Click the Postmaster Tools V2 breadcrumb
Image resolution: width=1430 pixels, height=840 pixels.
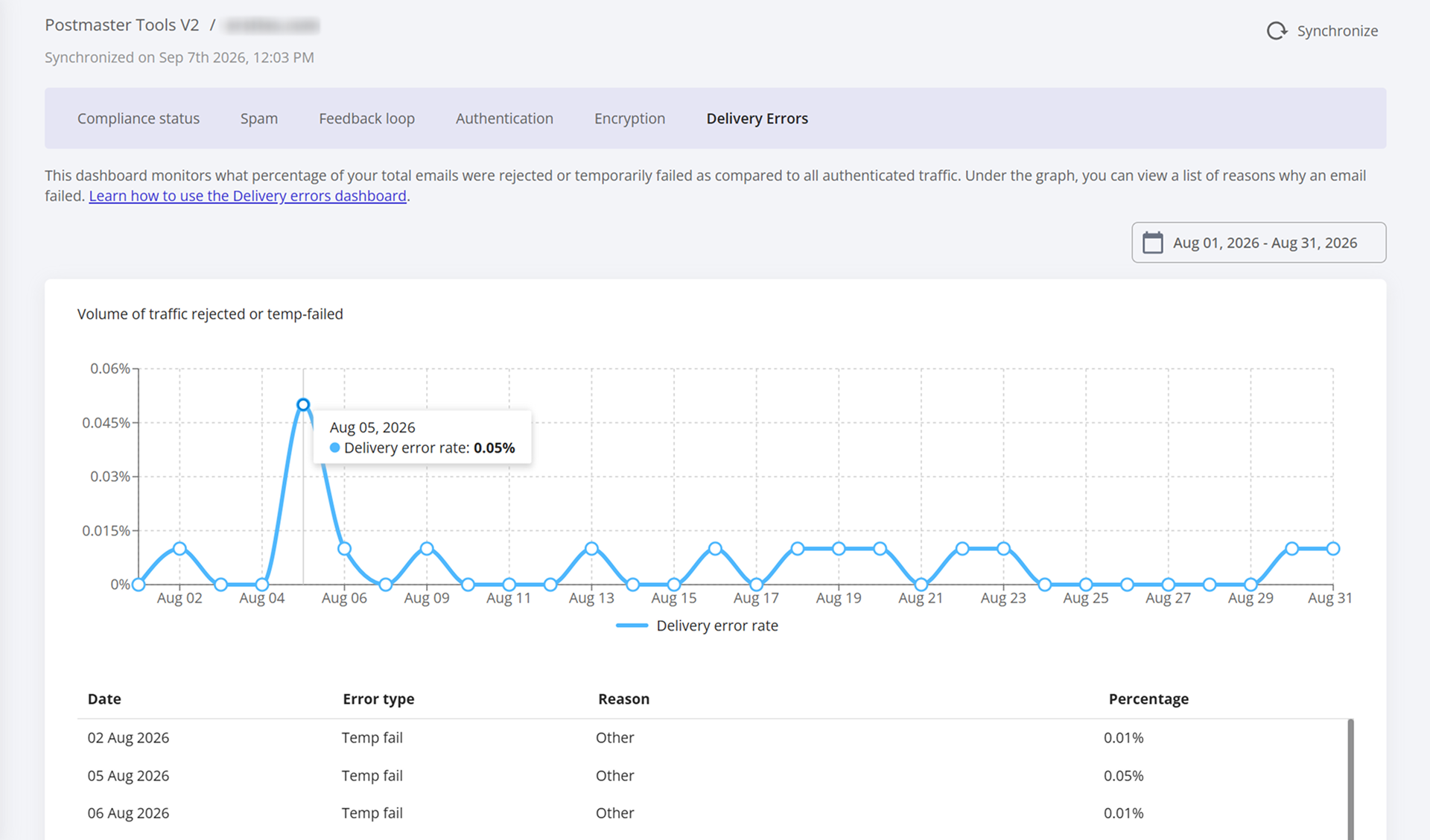point(122,25)
